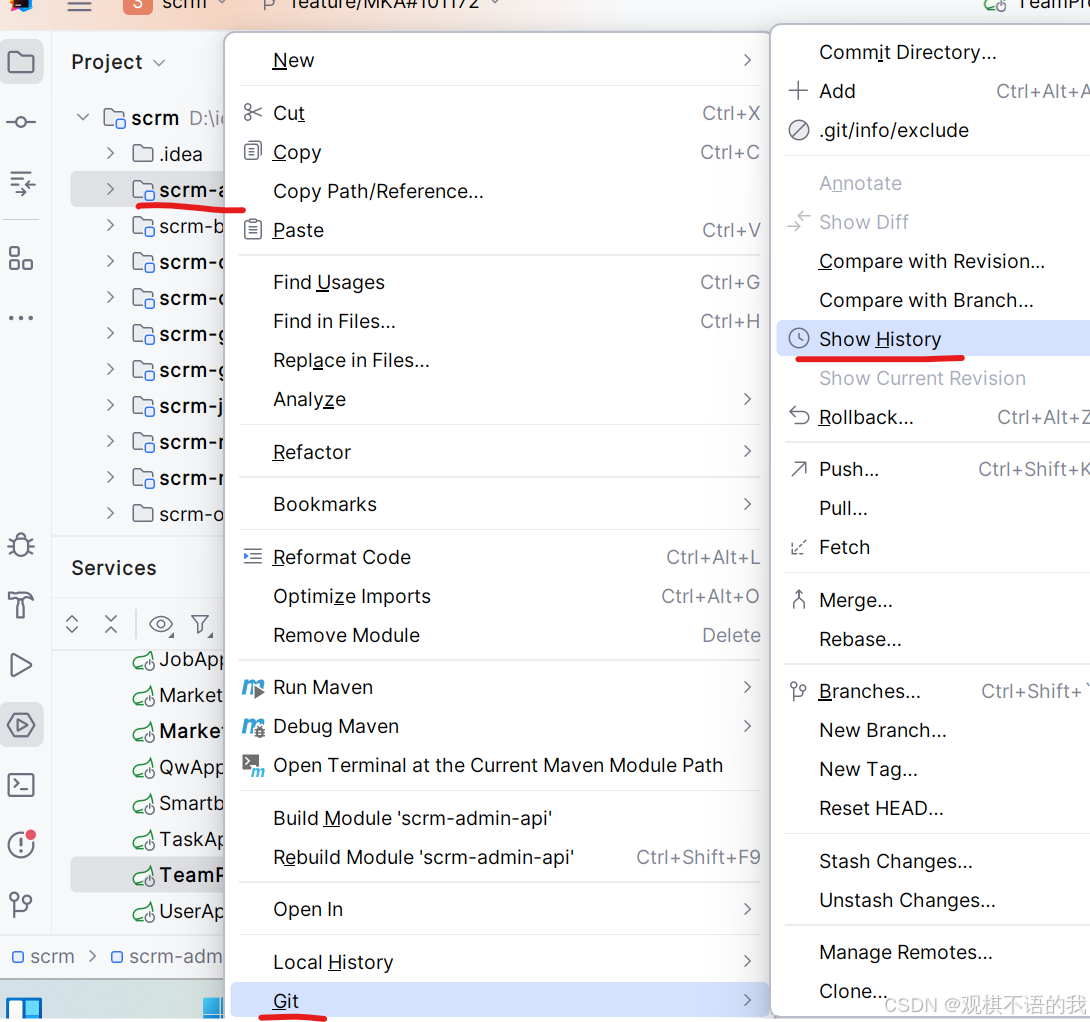Expand the .idea folder

110,153
